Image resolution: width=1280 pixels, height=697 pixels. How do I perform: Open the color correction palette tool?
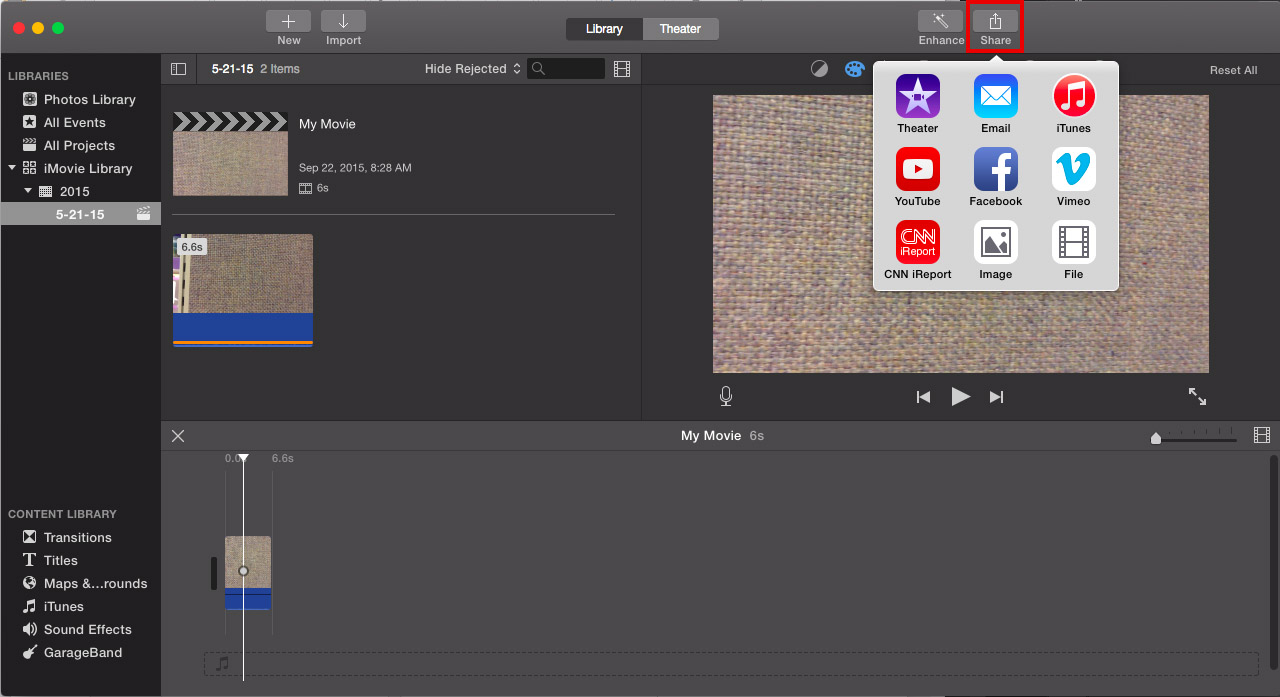tap(854, 69)
